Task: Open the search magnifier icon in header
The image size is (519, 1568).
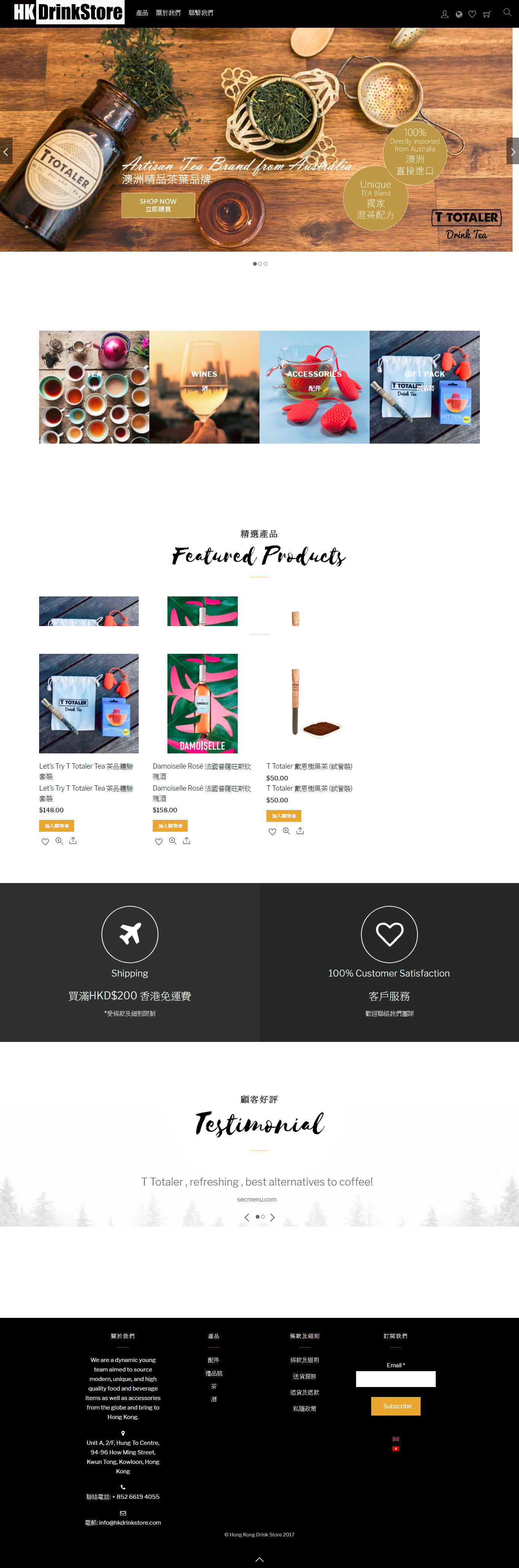Action: click(x=507, y=12)
